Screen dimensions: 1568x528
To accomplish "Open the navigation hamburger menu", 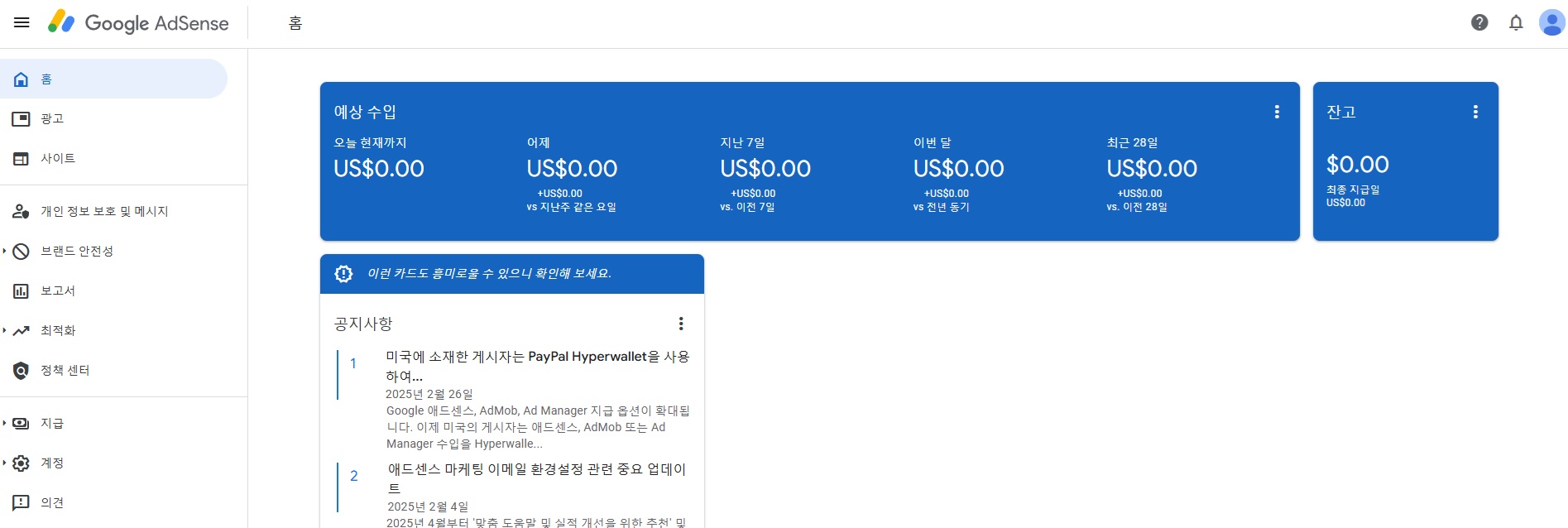I will [22, 22].
